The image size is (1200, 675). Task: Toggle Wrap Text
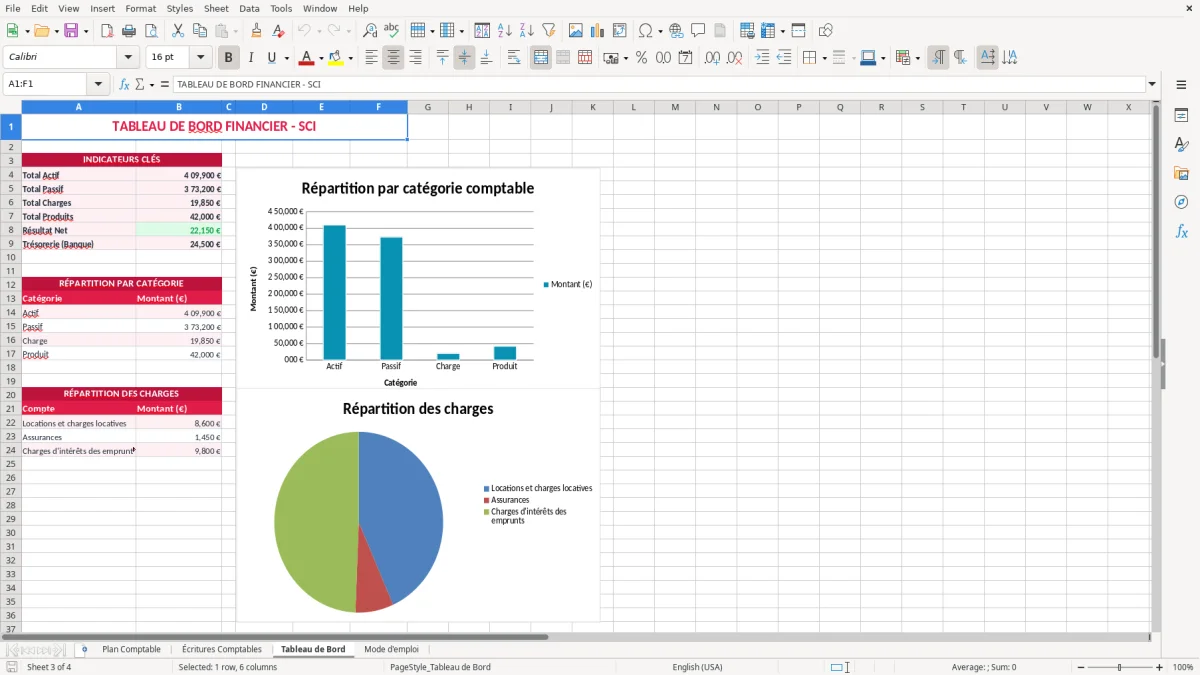(513, 58)
